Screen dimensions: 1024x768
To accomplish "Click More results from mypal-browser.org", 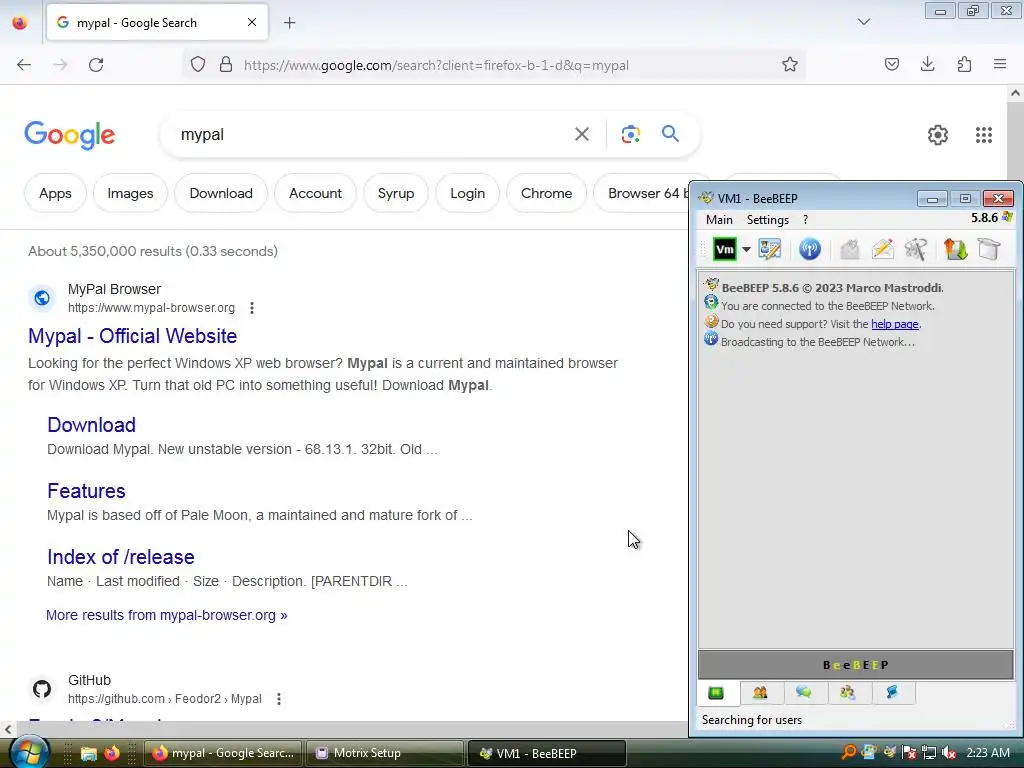I will pos(167,615).
